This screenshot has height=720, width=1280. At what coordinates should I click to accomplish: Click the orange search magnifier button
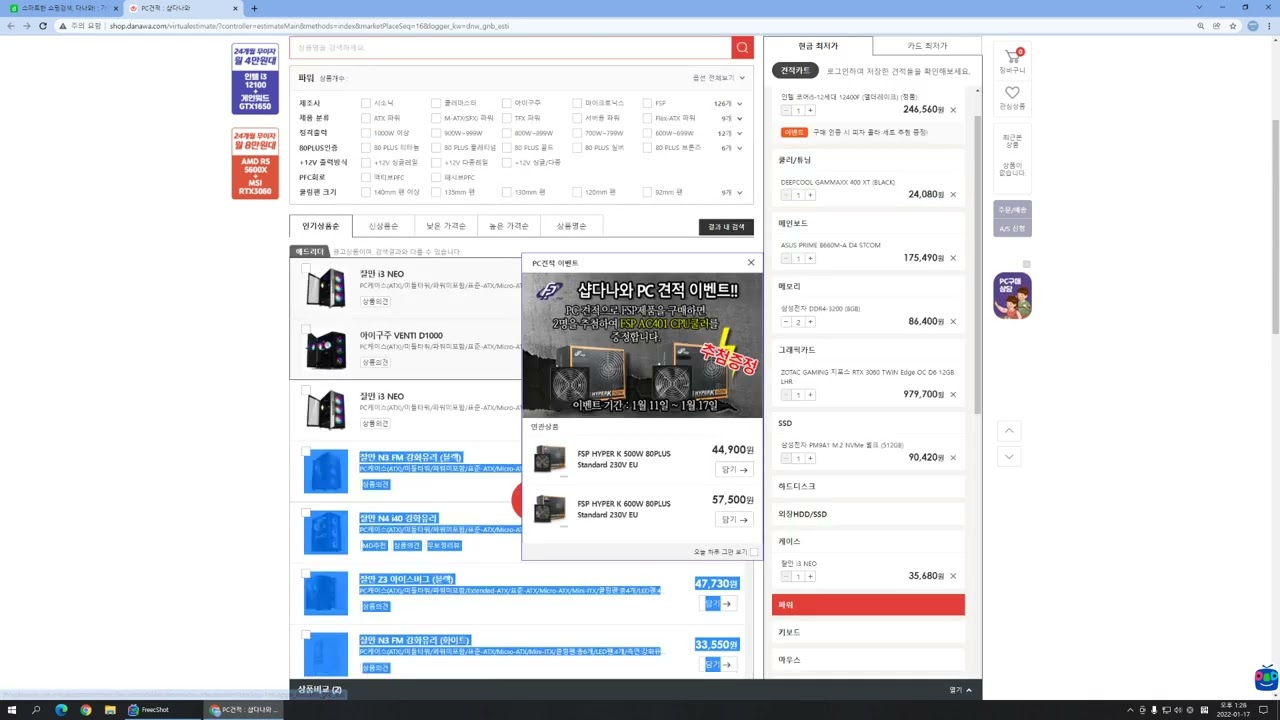[742, 47]
